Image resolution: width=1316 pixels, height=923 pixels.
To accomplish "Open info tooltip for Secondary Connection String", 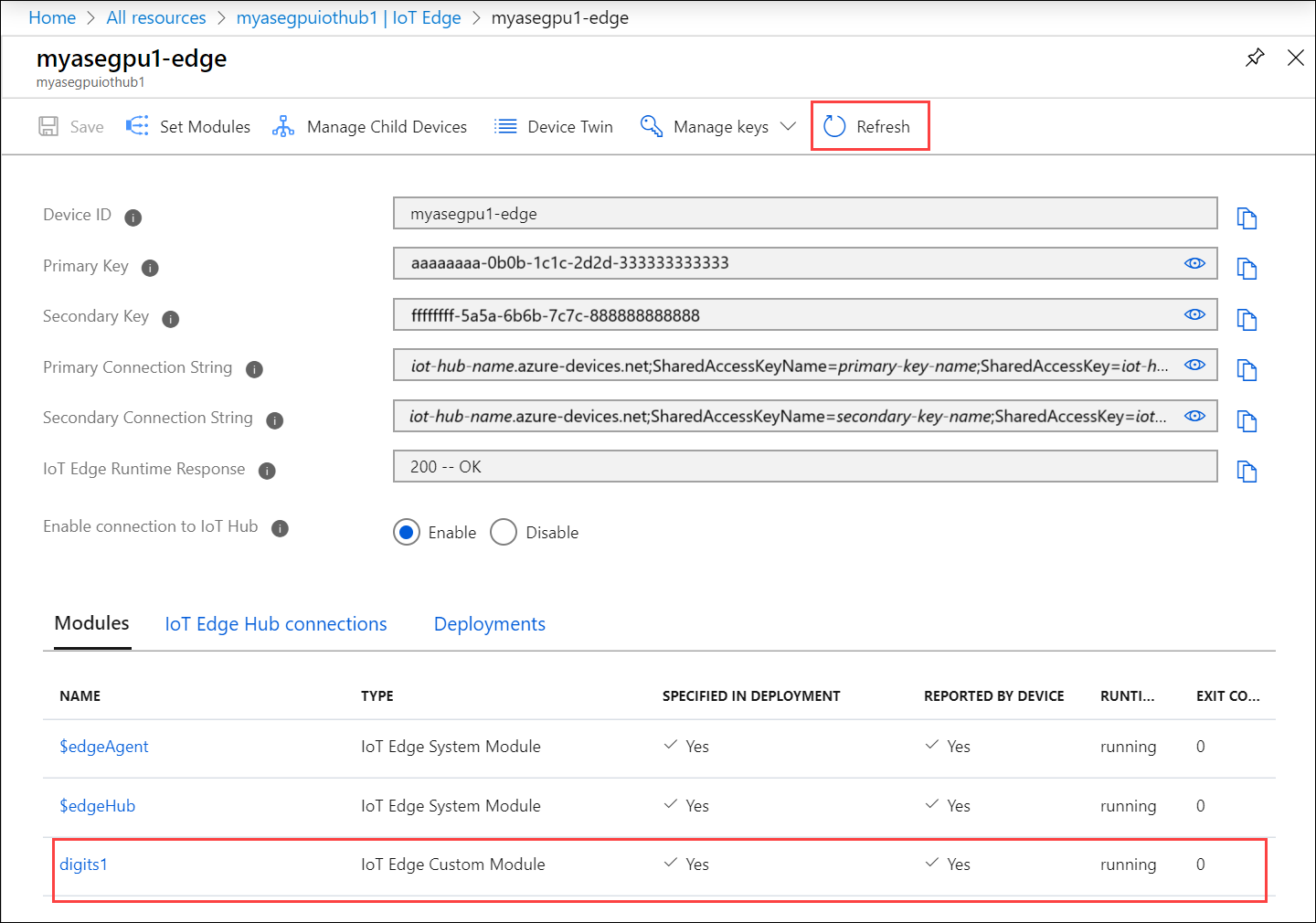I will point(275,420).
